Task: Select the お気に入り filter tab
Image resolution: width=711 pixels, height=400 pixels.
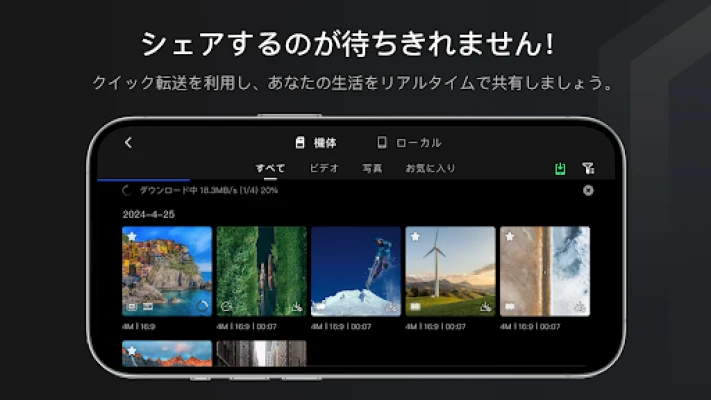Action: 430,168
